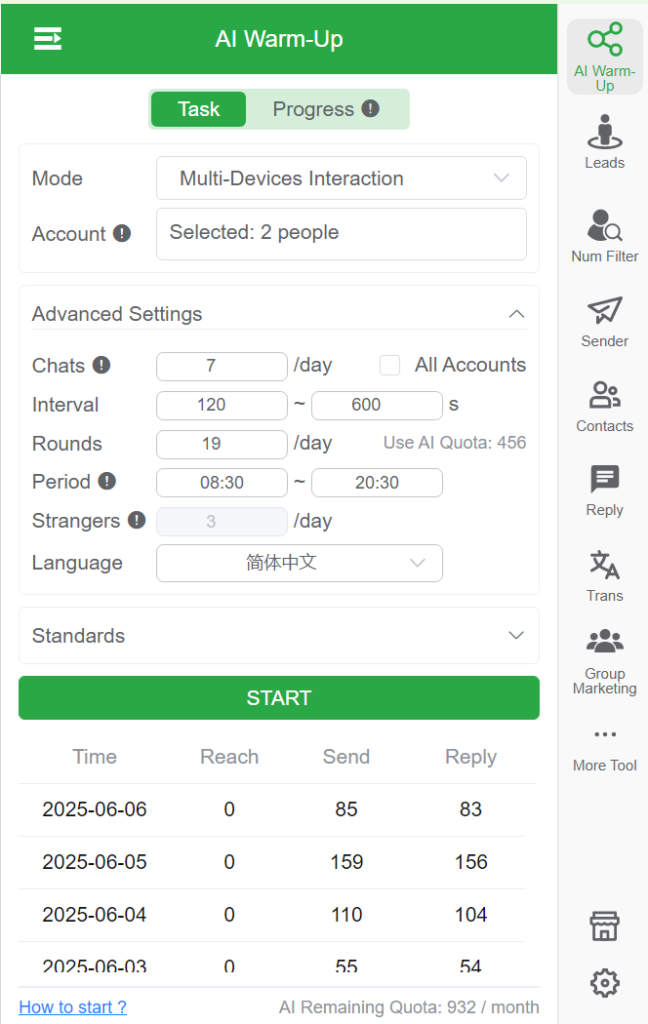This screenshot has height=1024, width=648.
Task: Open the Reply chat-bubble tool
Action: point(604,490)
